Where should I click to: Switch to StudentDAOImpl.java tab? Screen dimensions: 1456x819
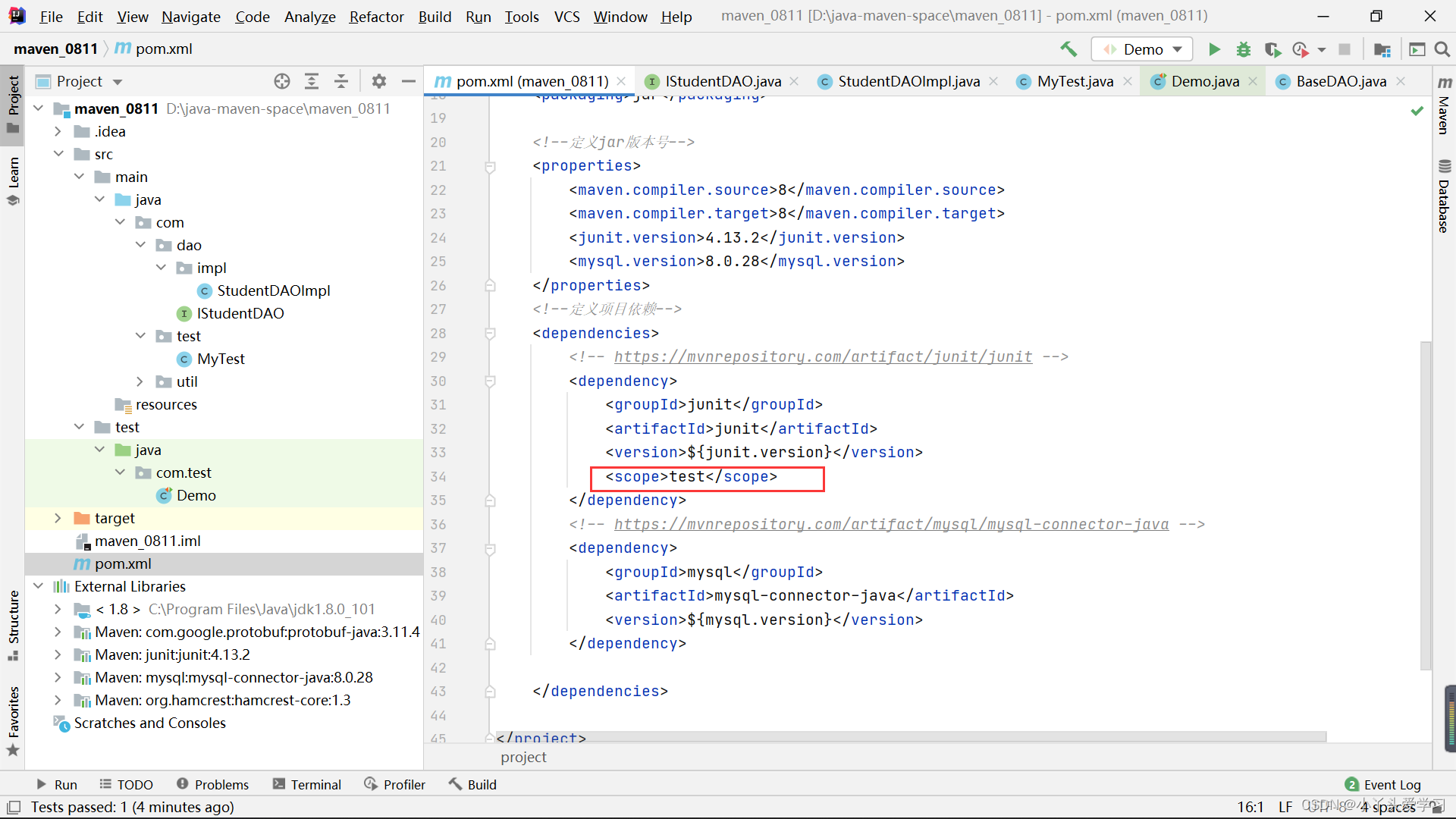(908, 81)
